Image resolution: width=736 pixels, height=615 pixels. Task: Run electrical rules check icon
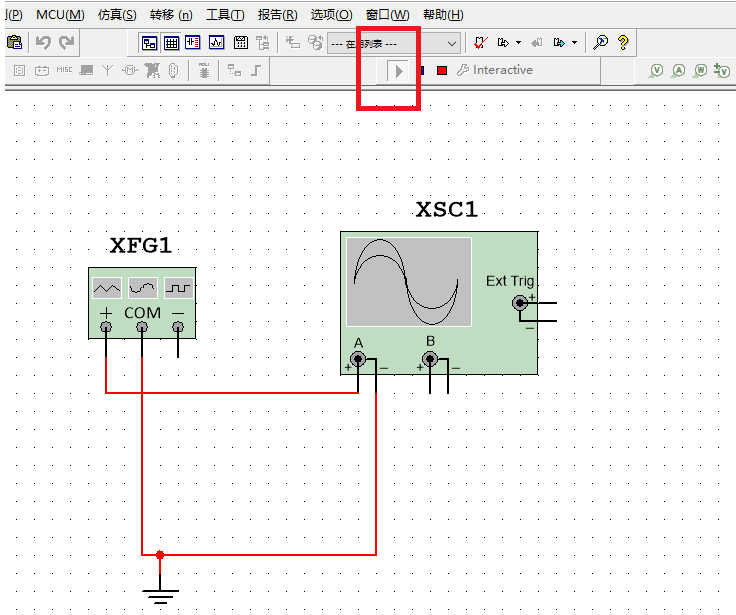[480, 43]
